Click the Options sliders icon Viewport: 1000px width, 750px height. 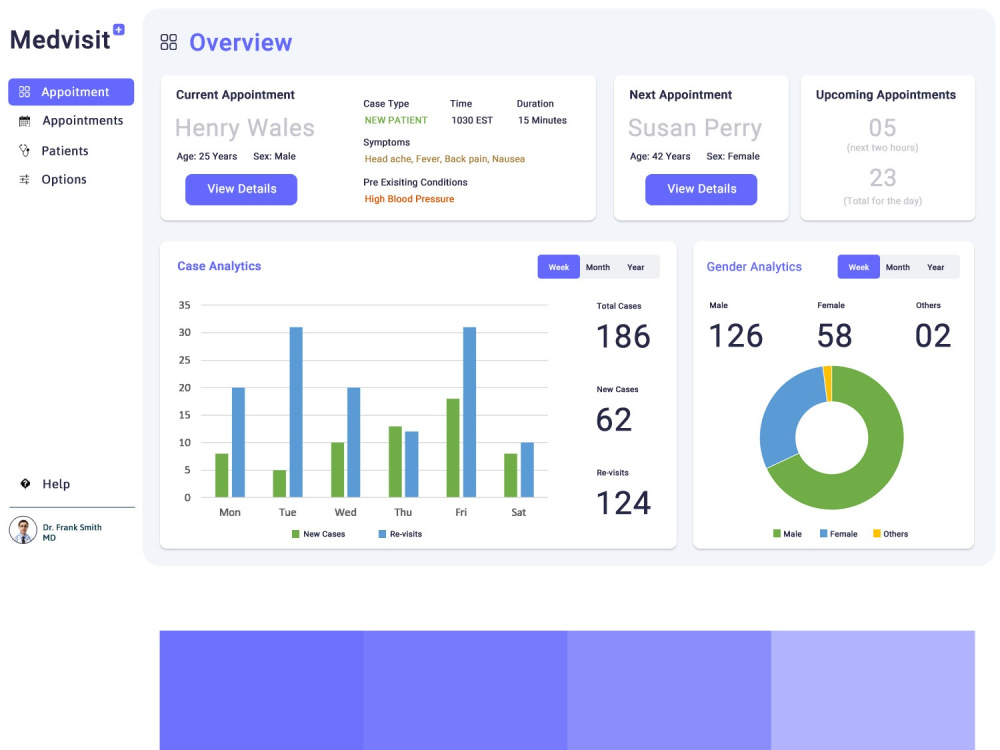[24, 180]
